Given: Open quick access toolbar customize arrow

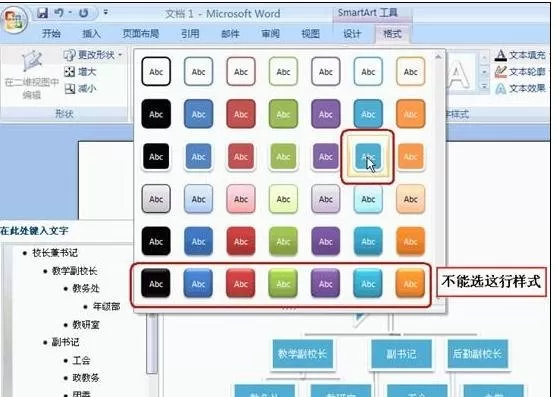Looking at the screenshot, I should pyautogui.click(x=106, y=13).
